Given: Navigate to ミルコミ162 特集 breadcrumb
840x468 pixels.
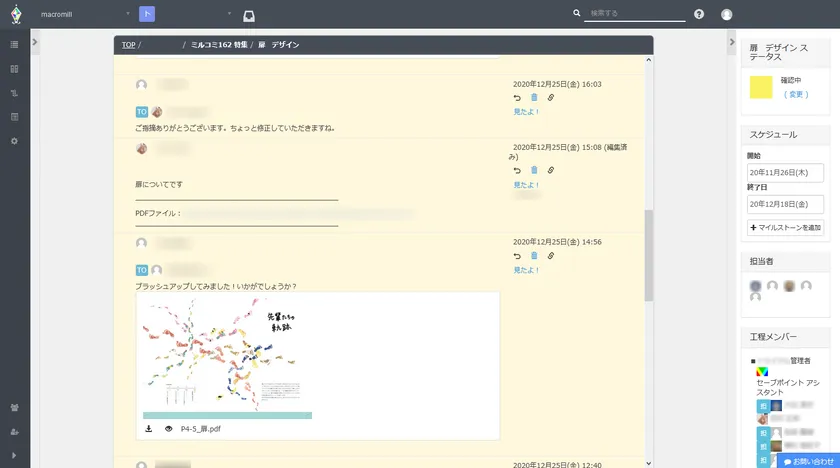Looking at the screenshot, I should (218, 45).
